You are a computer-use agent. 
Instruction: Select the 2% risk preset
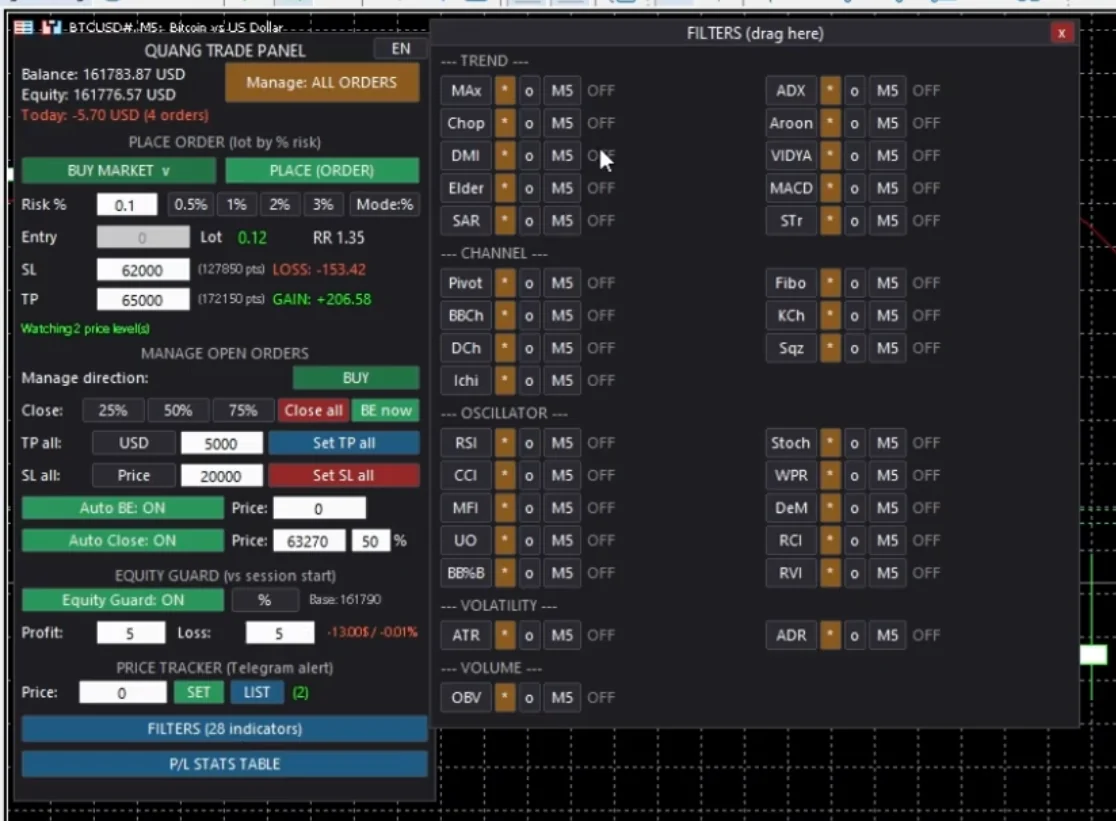(280, 205)
